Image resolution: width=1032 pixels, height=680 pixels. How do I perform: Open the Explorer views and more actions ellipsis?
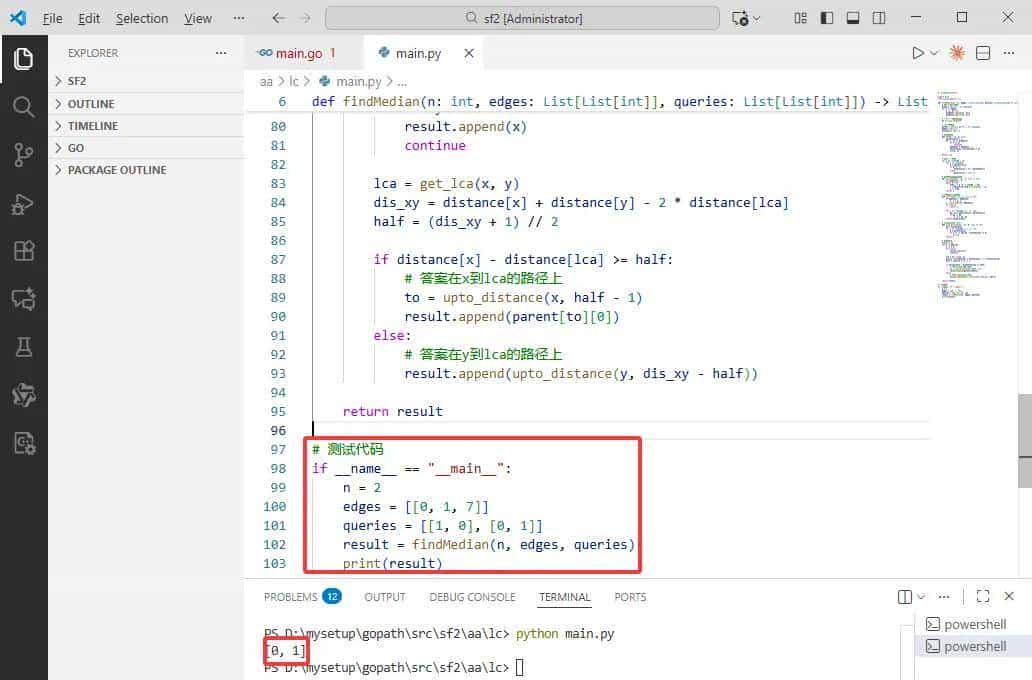[x=220, y=53]
